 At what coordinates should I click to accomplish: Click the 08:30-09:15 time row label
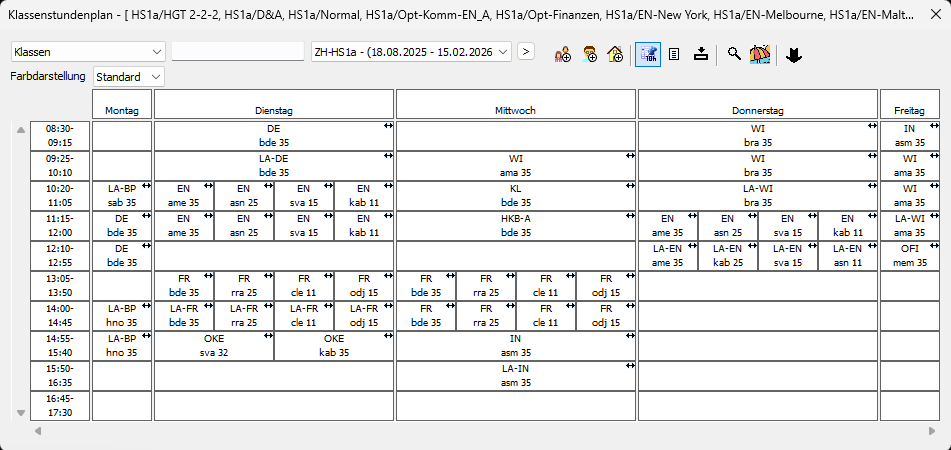point(60,135)
